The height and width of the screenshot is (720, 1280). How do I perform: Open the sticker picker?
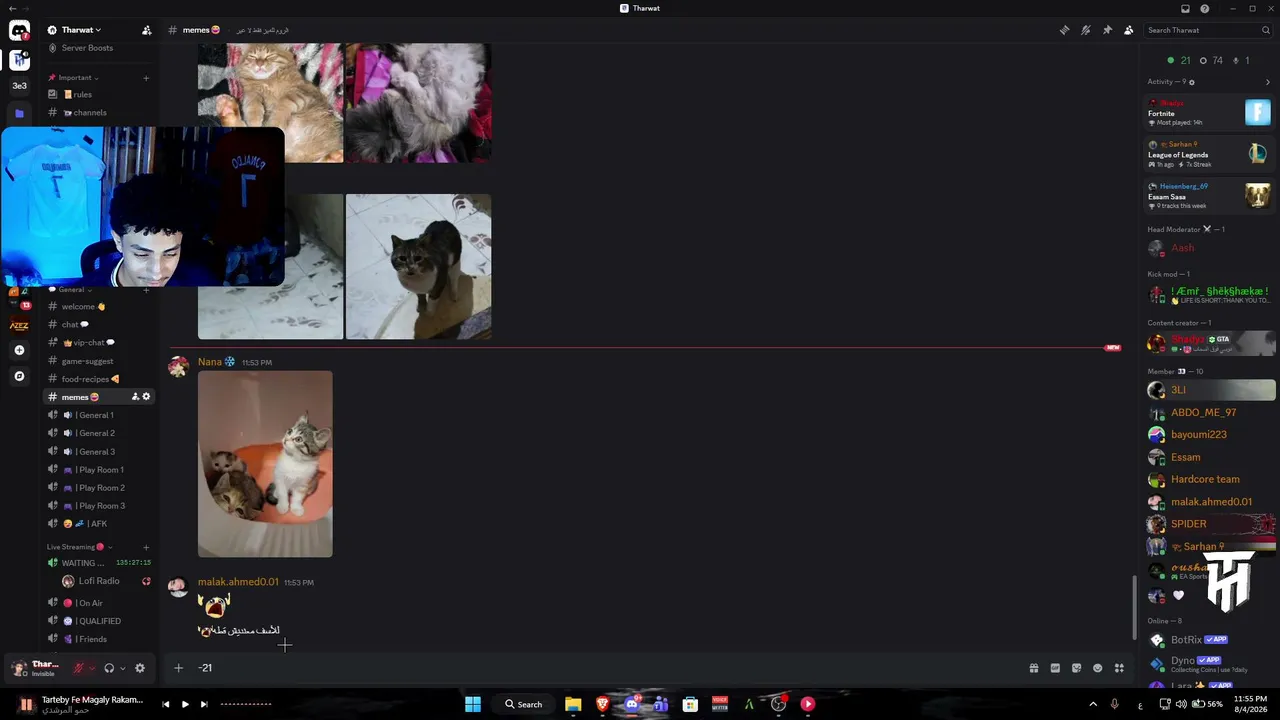click(x=1076, y=668)
